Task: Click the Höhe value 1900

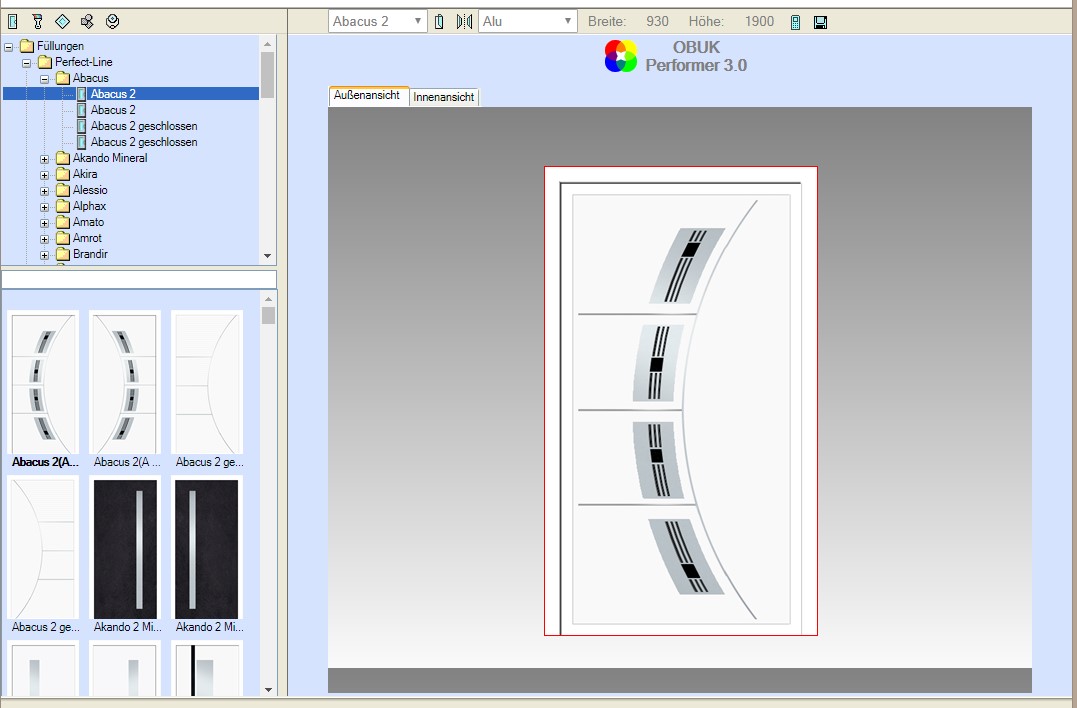Action: pos(759,21)
